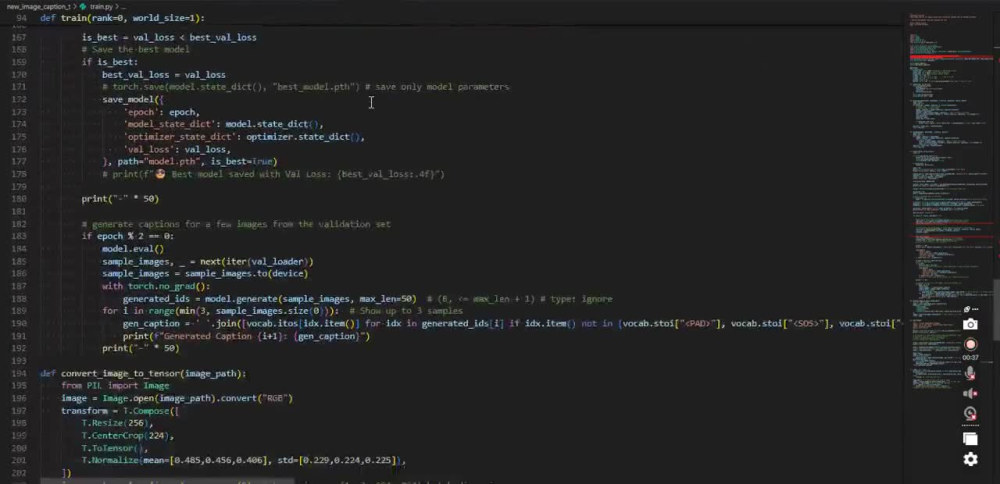Viewport: 1000px width, 484px height.
Task: Click 'best_val_loss = val_loss' assignment
Action: click(x=164, y=75)
